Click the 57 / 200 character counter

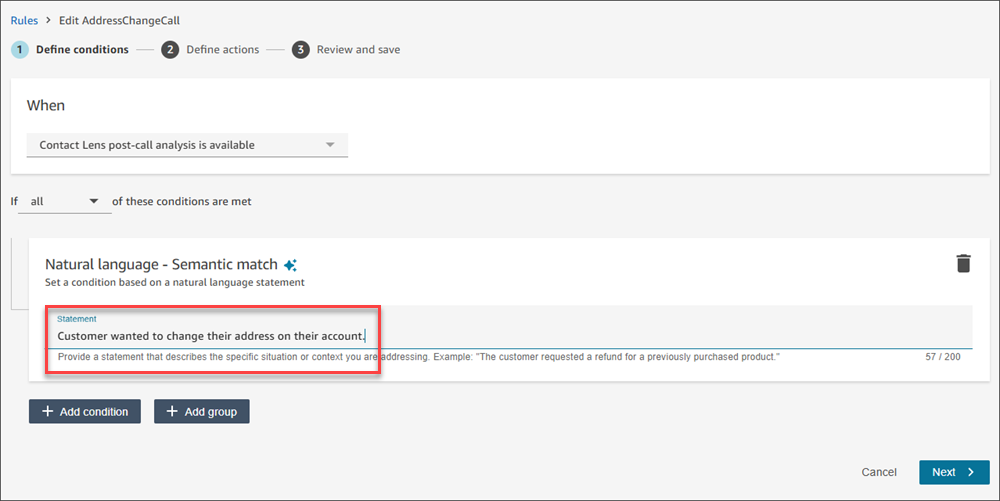point(943,356)
